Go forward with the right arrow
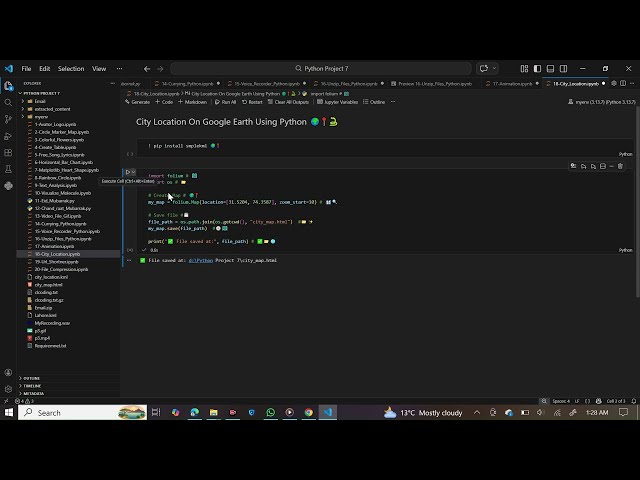Screen dimensions: 640x480 pyautogui.click(x=160, y=69)
